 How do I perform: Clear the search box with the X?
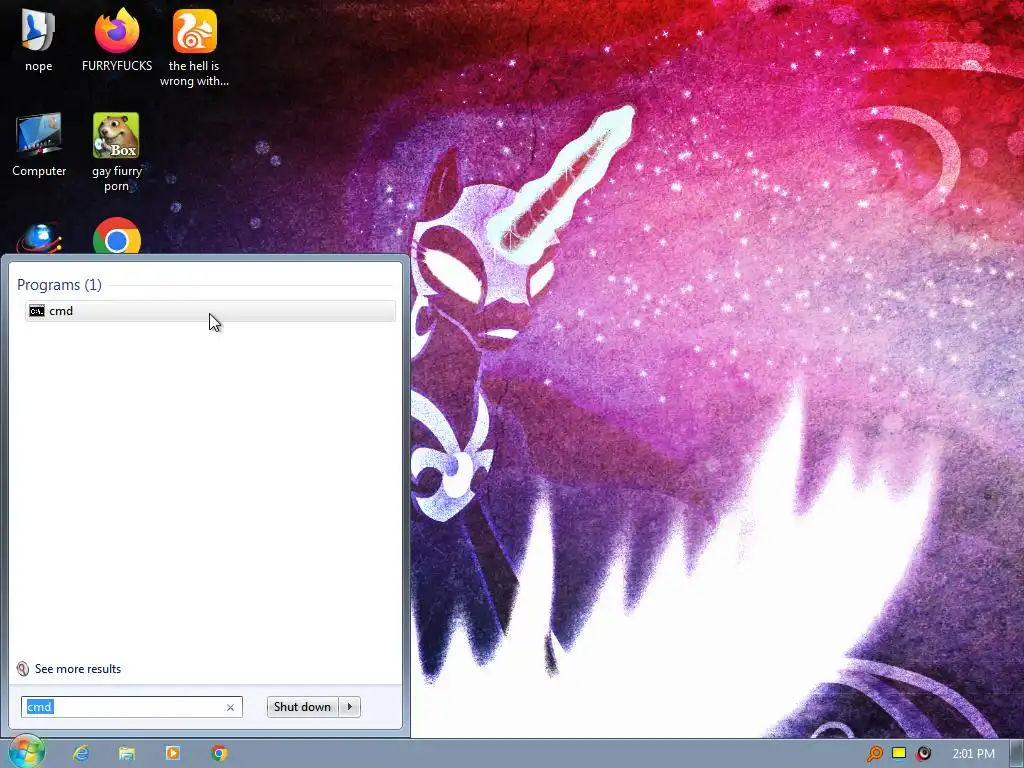[x=230, y=707]
